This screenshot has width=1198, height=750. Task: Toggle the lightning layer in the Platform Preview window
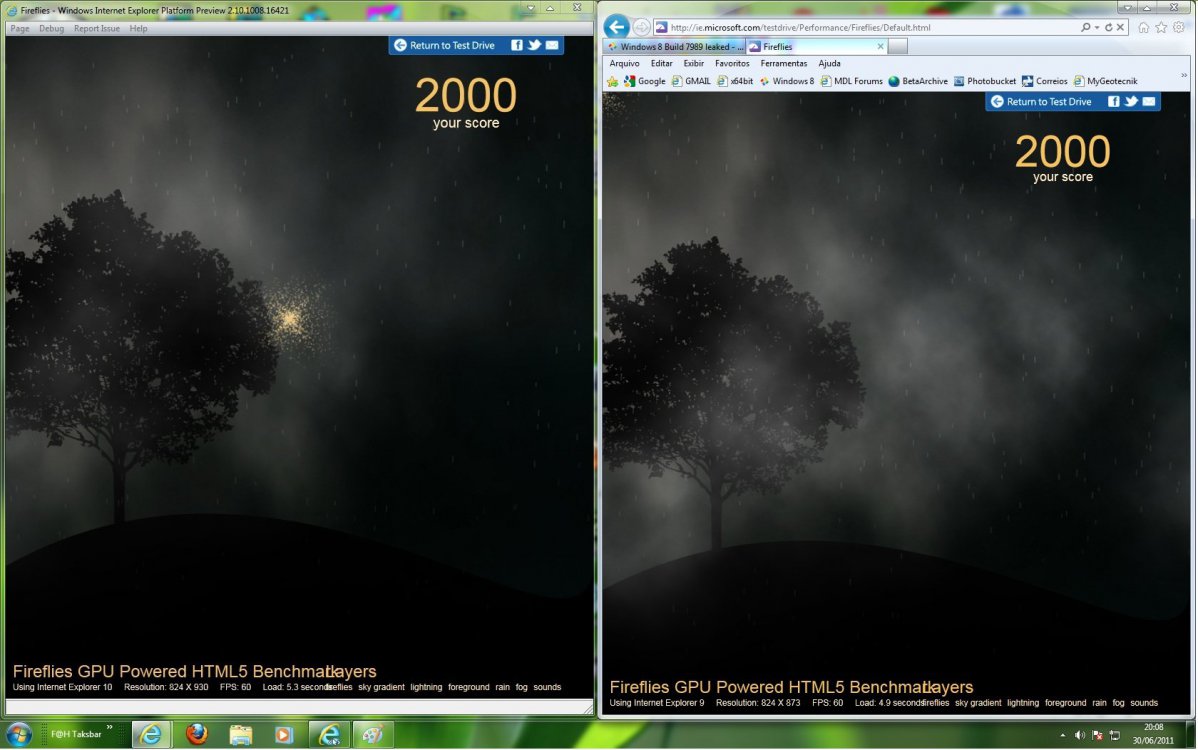point(426,687)
